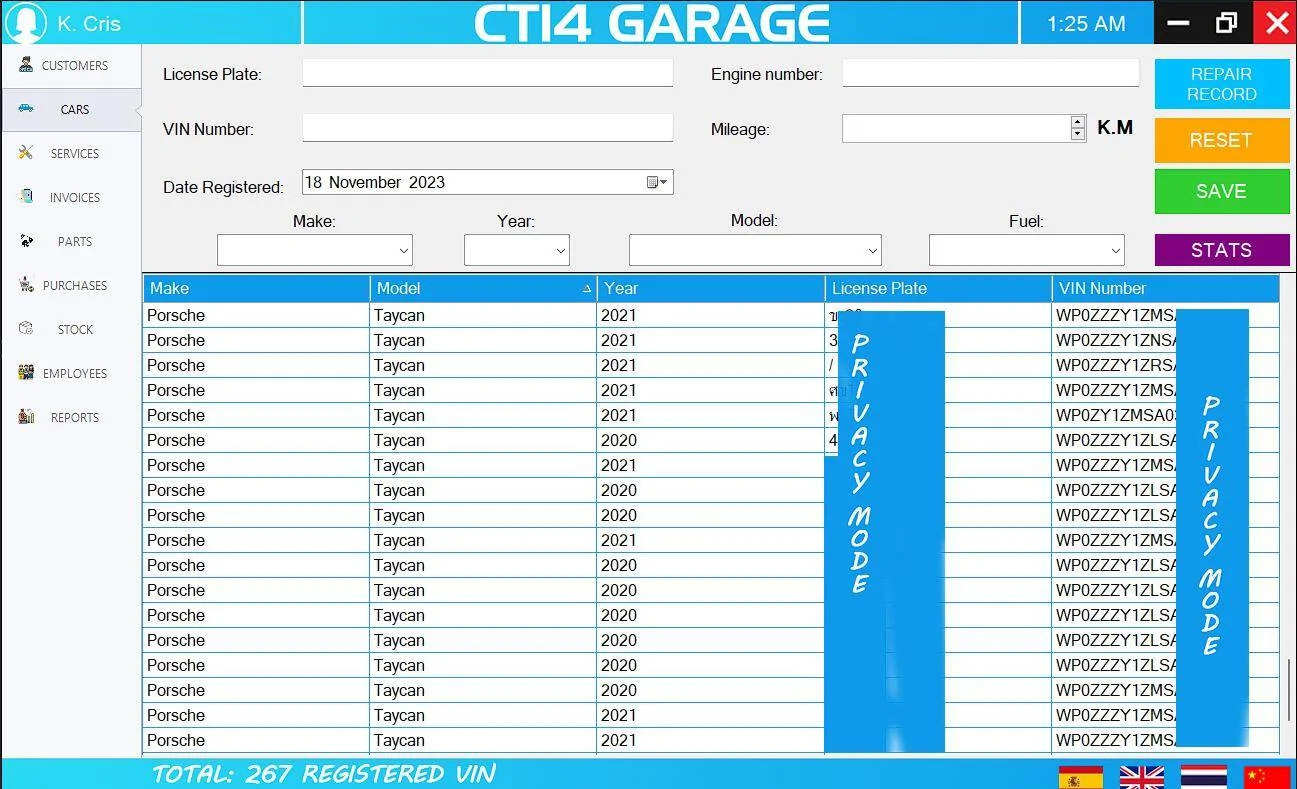
Task: Expand the Model dropdown
Action: tap(873, 250)
